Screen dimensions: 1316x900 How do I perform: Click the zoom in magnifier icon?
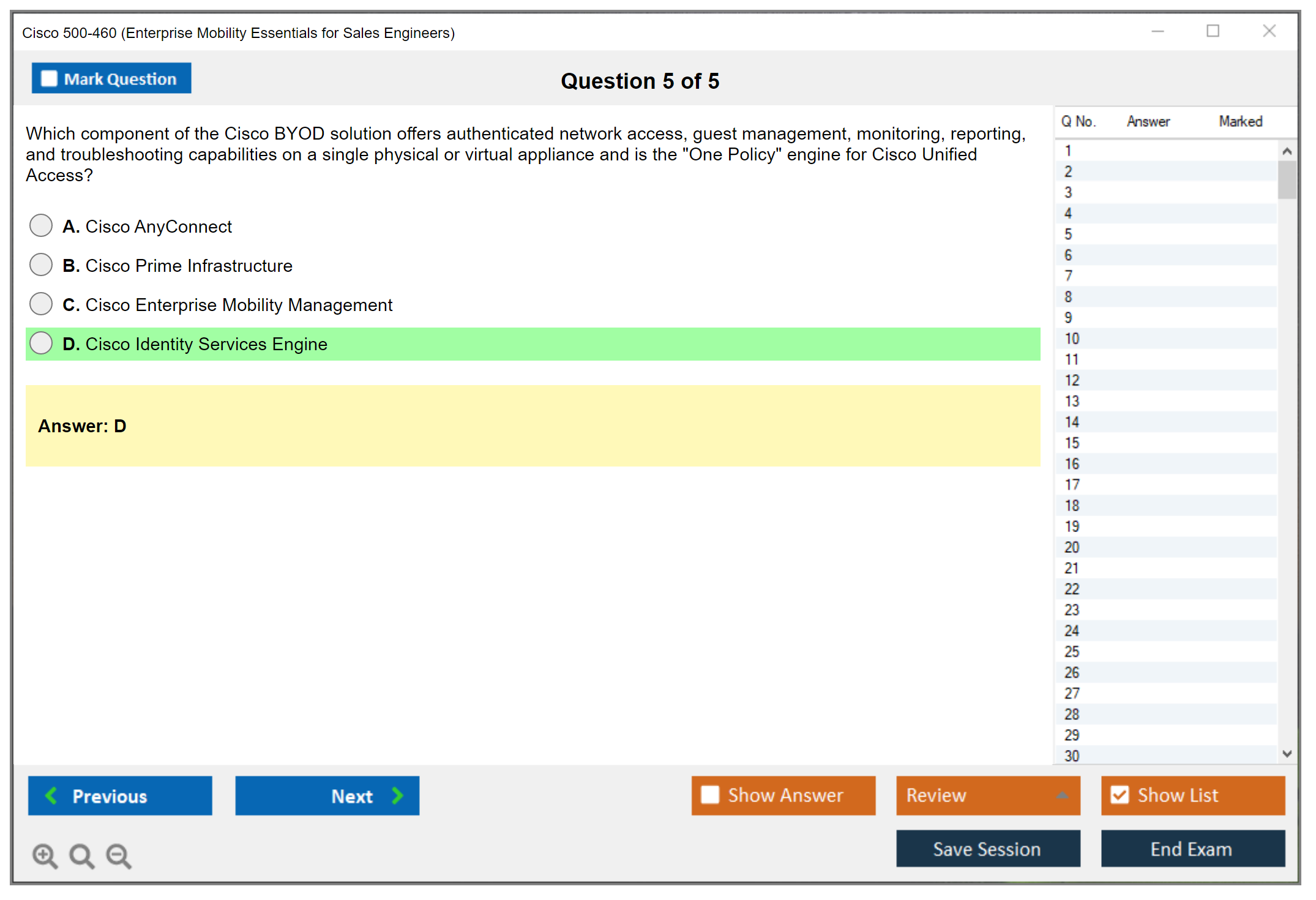pos(44,855)
